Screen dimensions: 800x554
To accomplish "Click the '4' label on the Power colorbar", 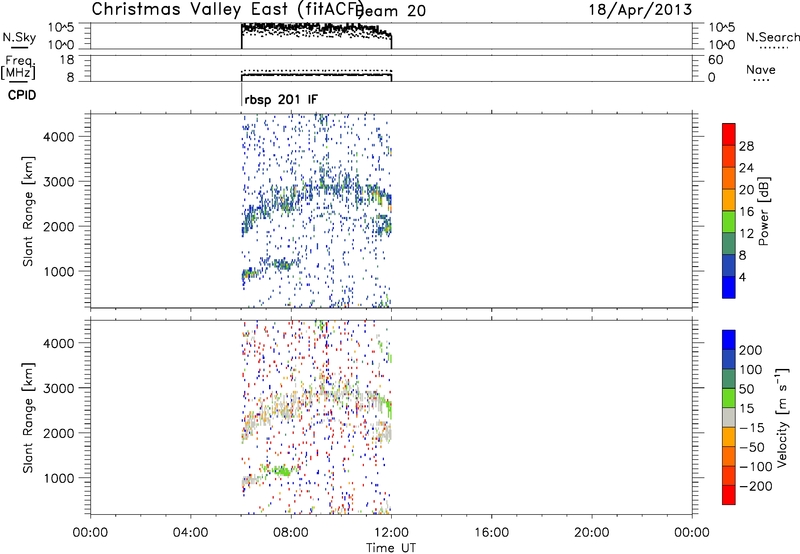I will tap(742, 277).
